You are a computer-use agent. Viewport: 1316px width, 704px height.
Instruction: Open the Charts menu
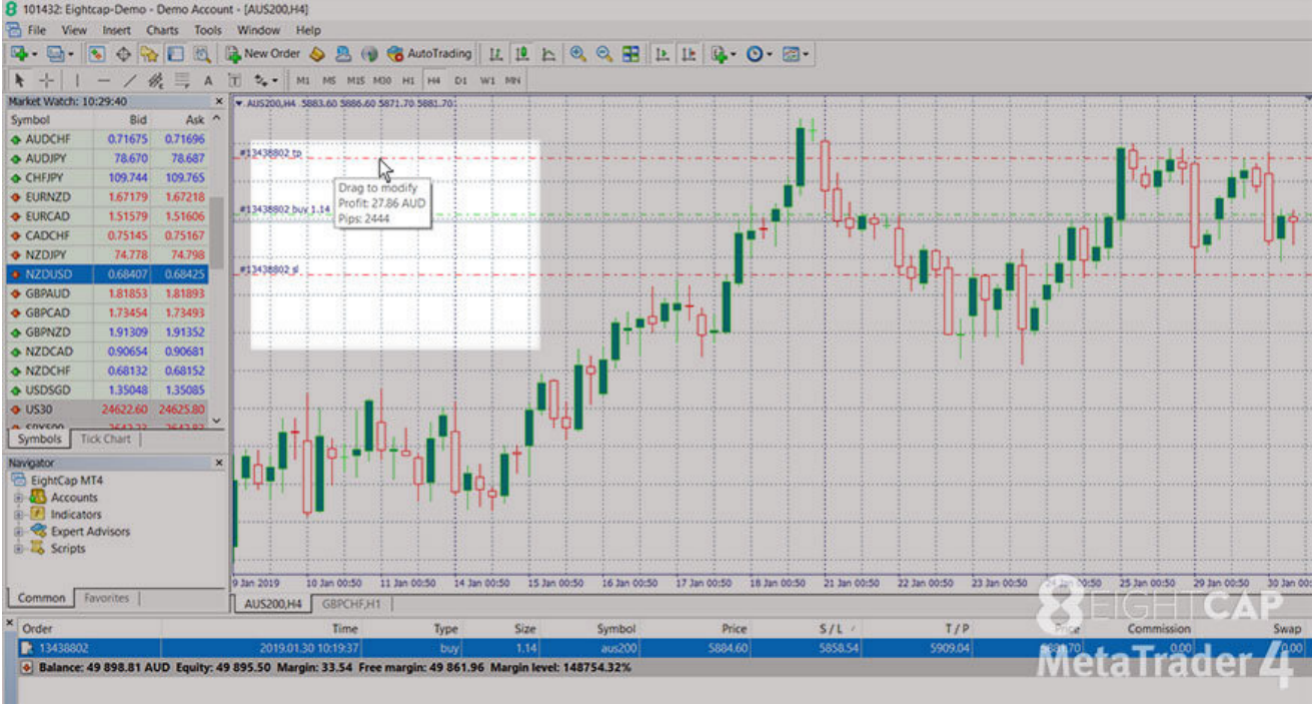tap(162, 30)
